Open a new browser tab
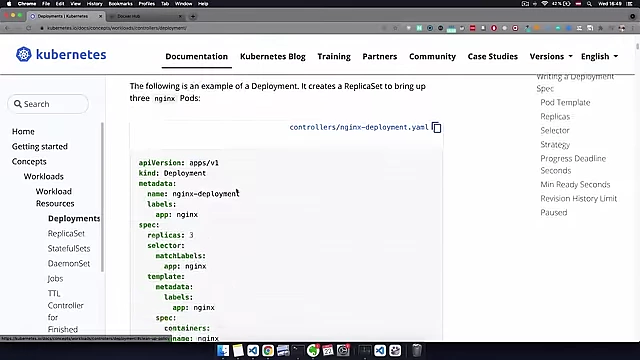This screenshot has width=640, height=360. (x=193, y=16)
